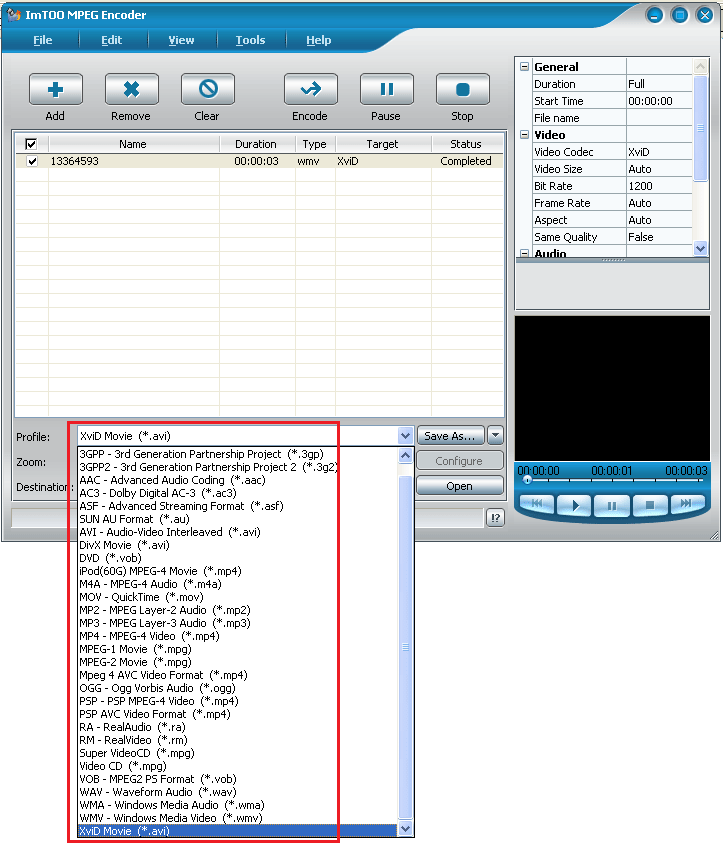Image resolution: width=723 pixels, height=846 pixels.
Task: Click the Configure button
Action: (x=459, y=461)
